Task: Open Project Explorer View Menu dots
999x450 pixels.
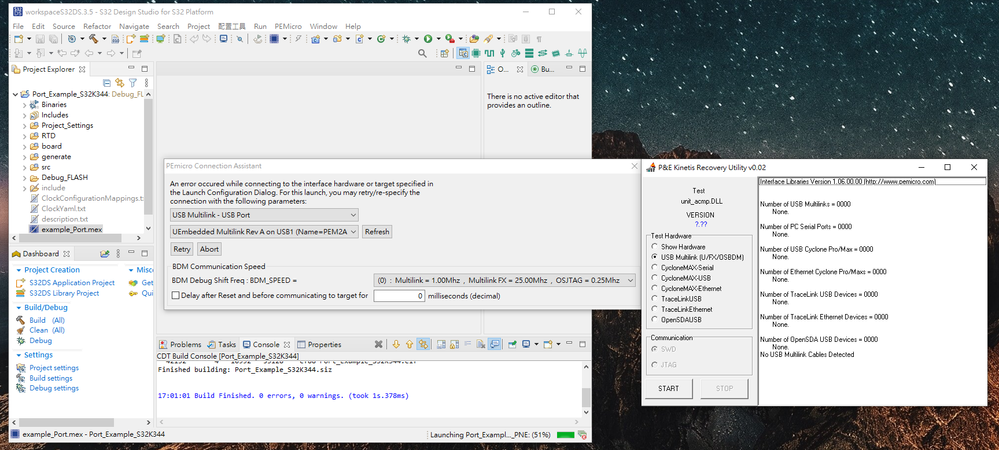Action: (146, 83)
